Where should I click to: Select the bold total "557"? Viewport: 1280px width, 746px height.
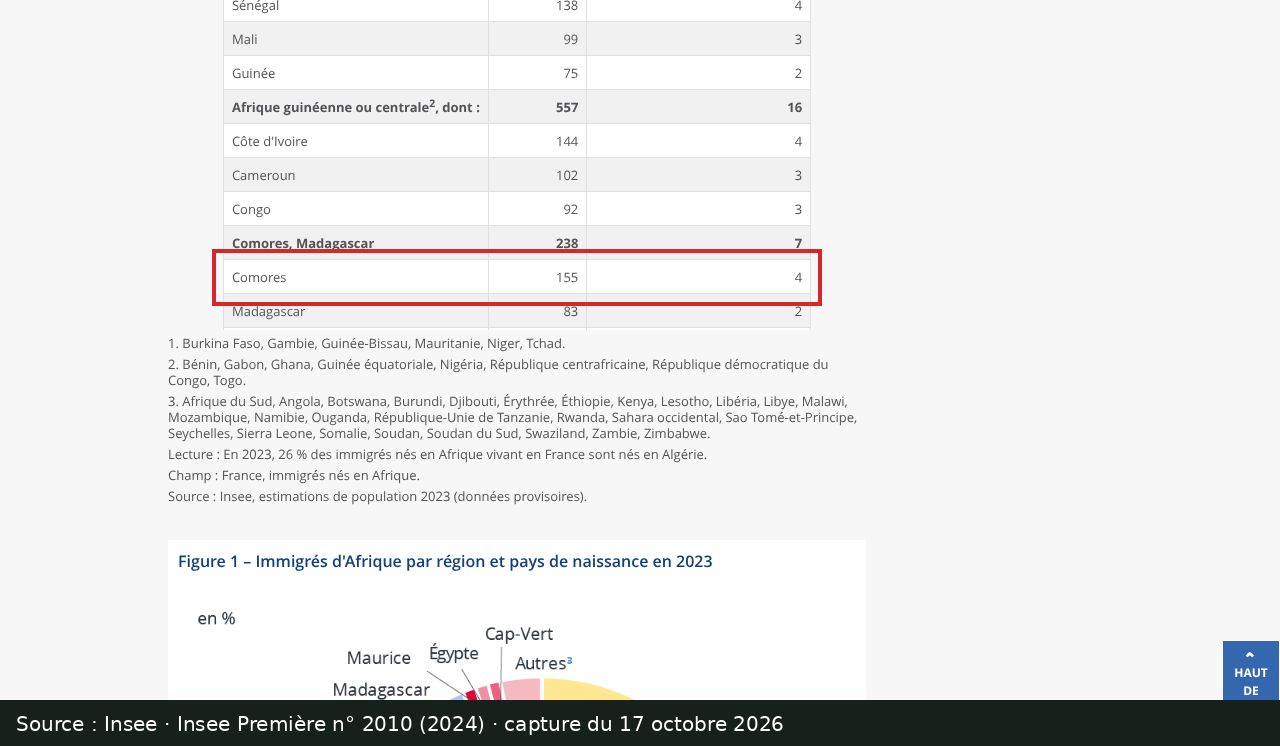tap(567, 107)
